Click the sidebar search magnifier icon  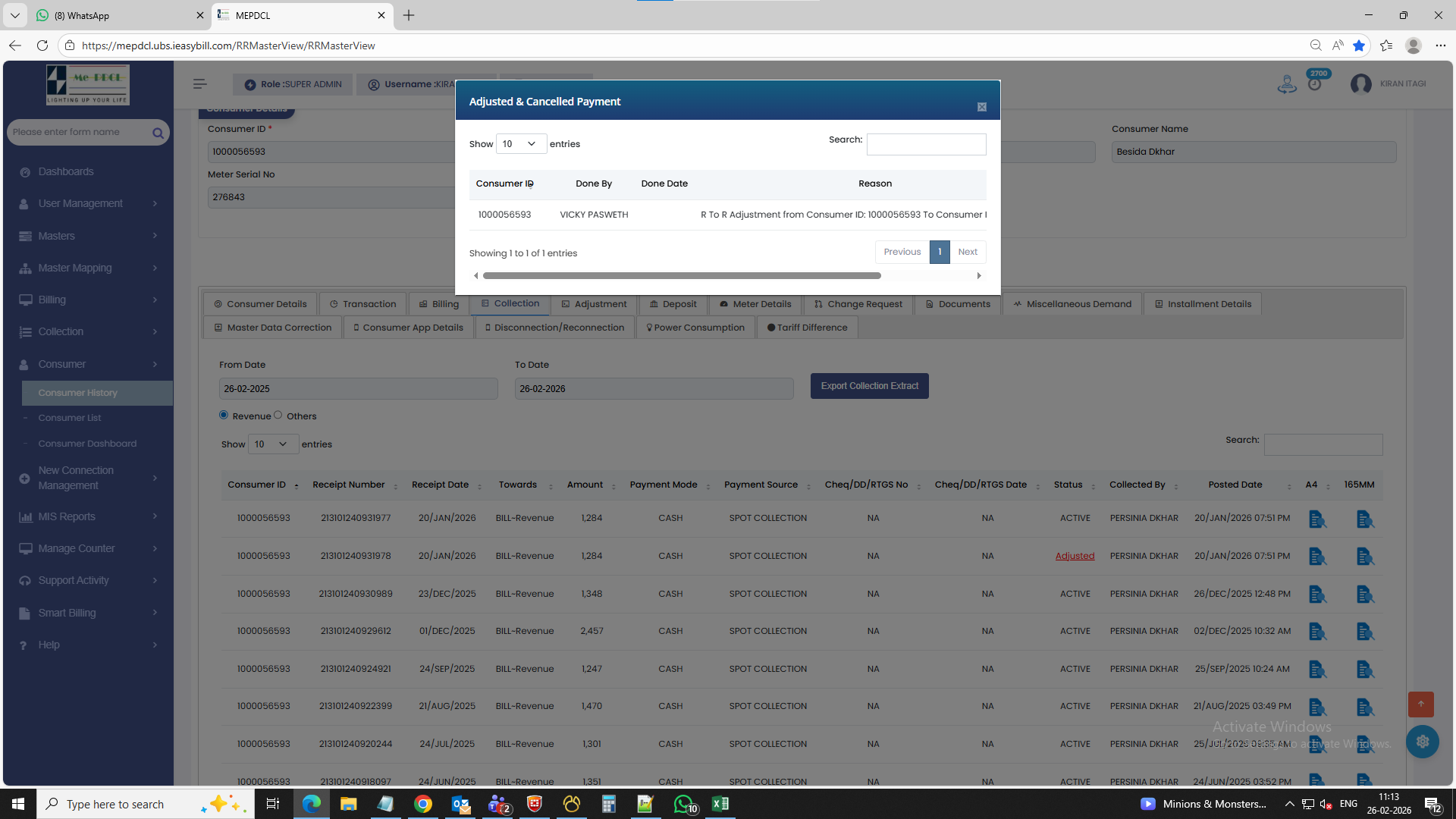(158, 133)
